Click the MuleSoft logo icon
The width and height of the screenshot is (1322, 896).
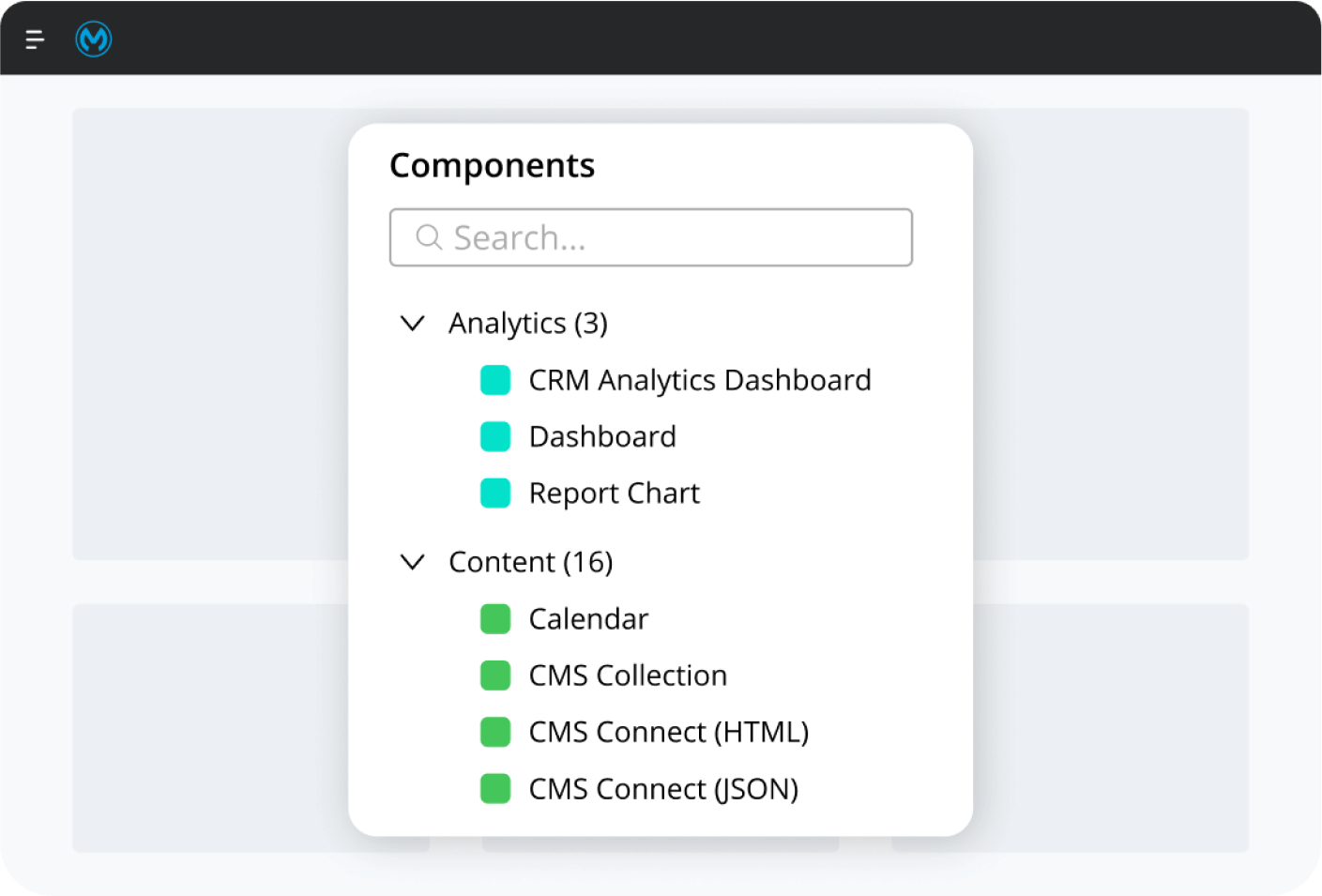point(94,39)
